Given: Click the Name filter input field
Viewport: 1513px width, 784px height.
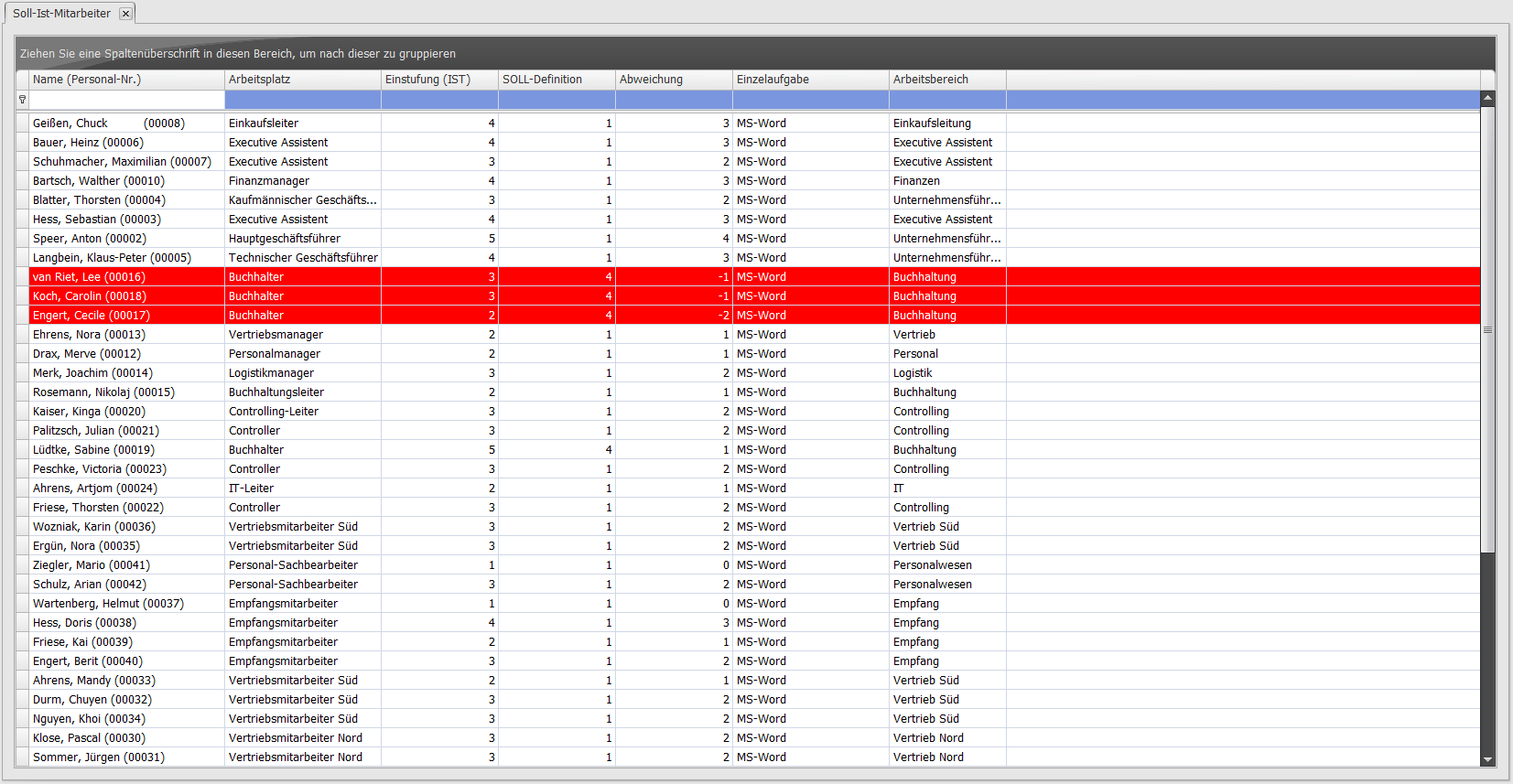Looking at the screenshot, I should click(x=126, y=100).
